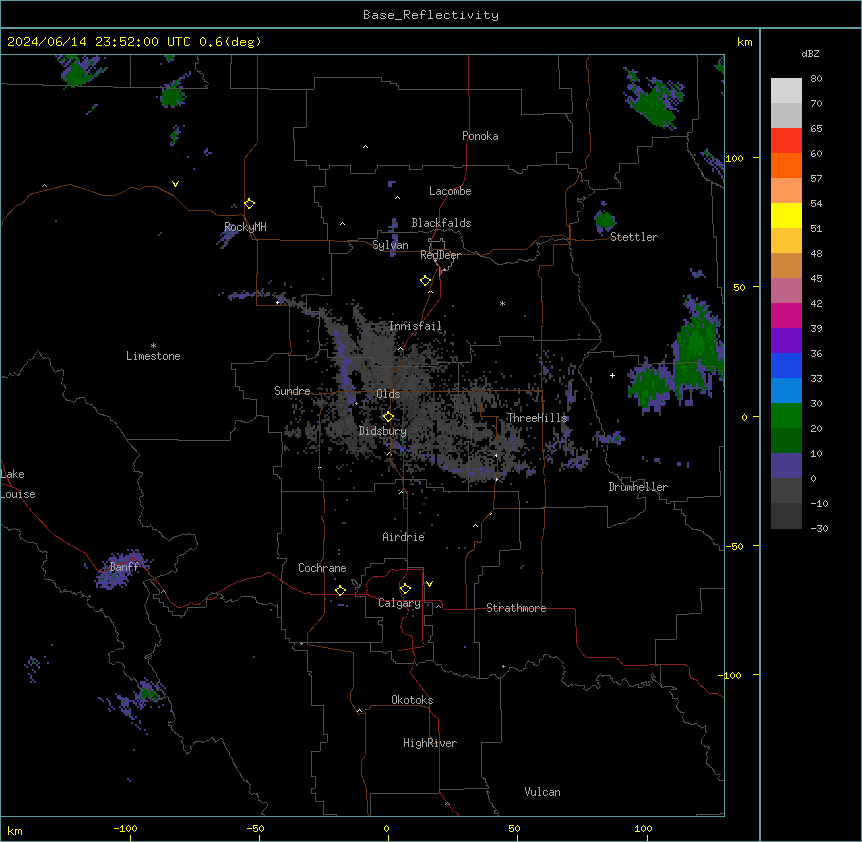
Task: Click the yellow station marker south of RedDeer
Action: 425,281
